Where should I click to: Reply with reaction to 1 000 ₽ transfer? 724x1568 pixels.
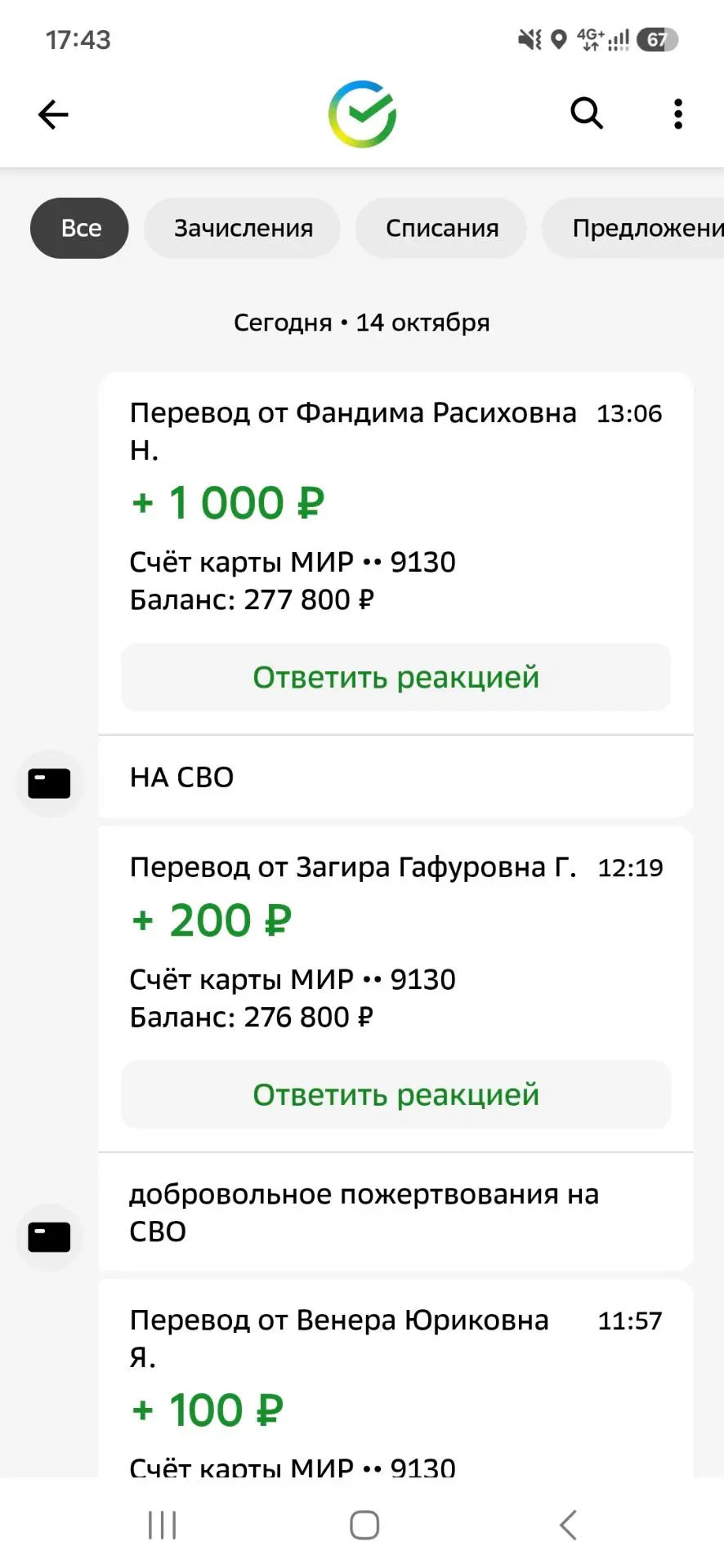pos(396,677)
